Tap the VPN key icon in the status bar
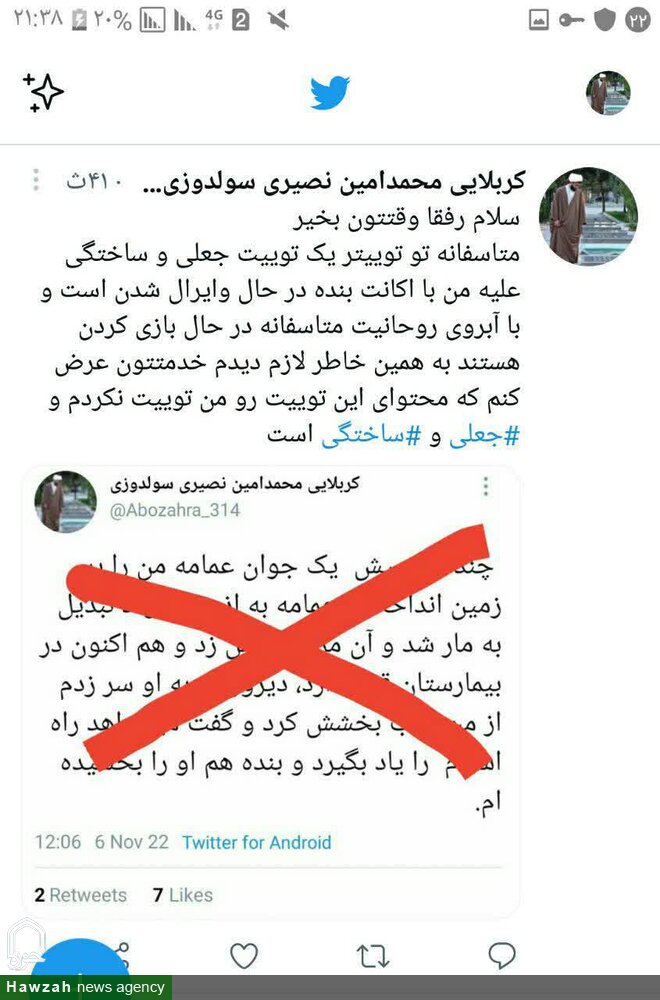The width and height of the screenshot is (660, 1000). [571, 20]
